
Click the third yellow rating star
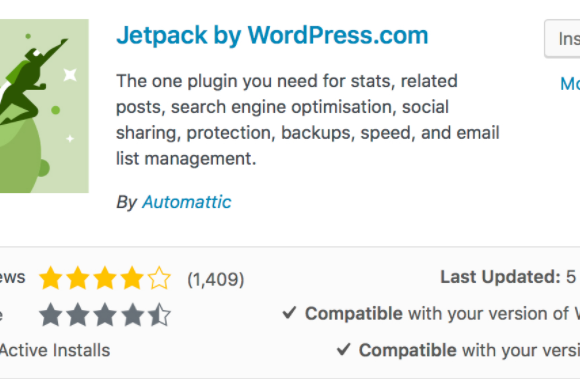(105, 278)
